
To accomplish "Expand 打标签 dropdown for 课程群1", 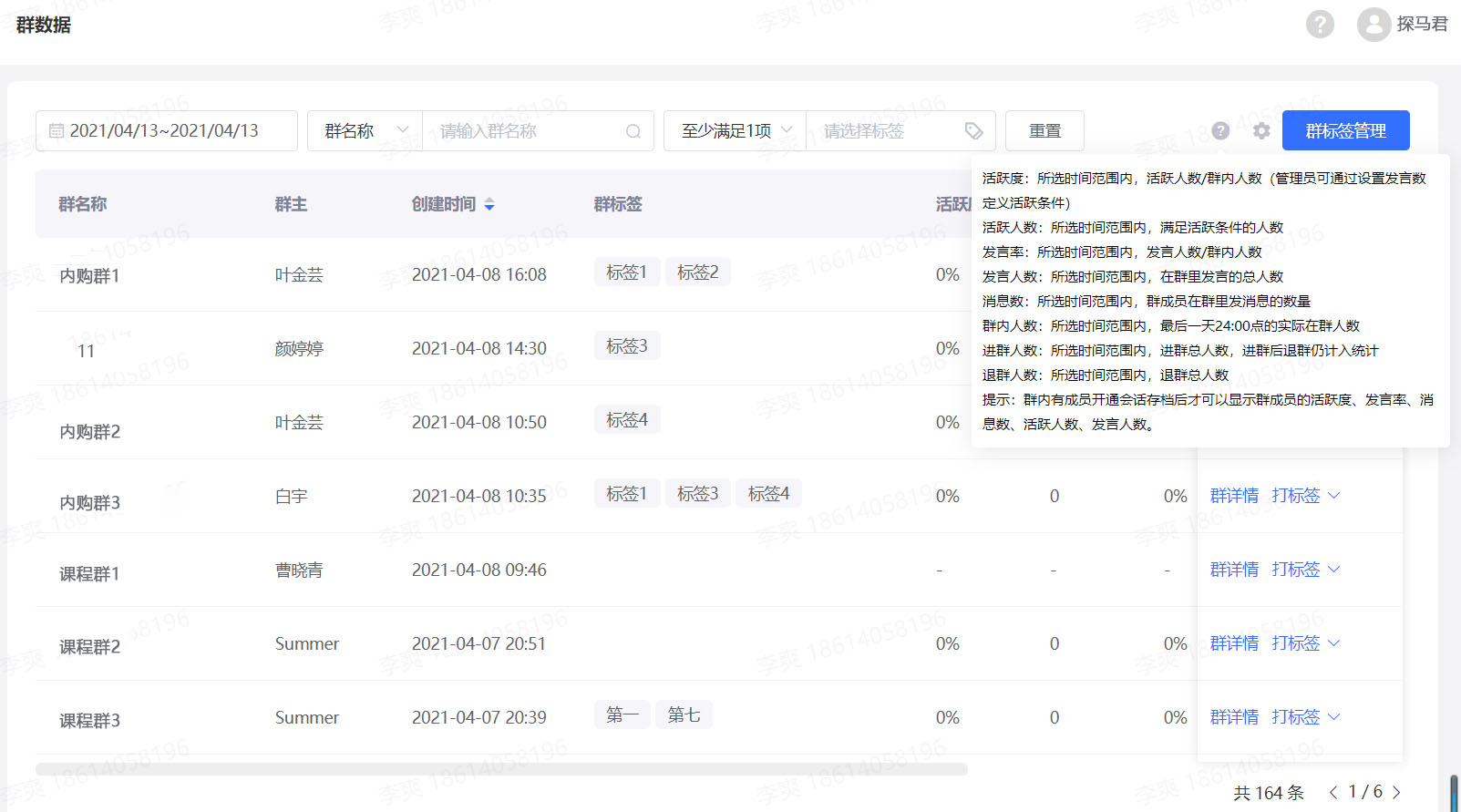I will tap(1306, 570).
